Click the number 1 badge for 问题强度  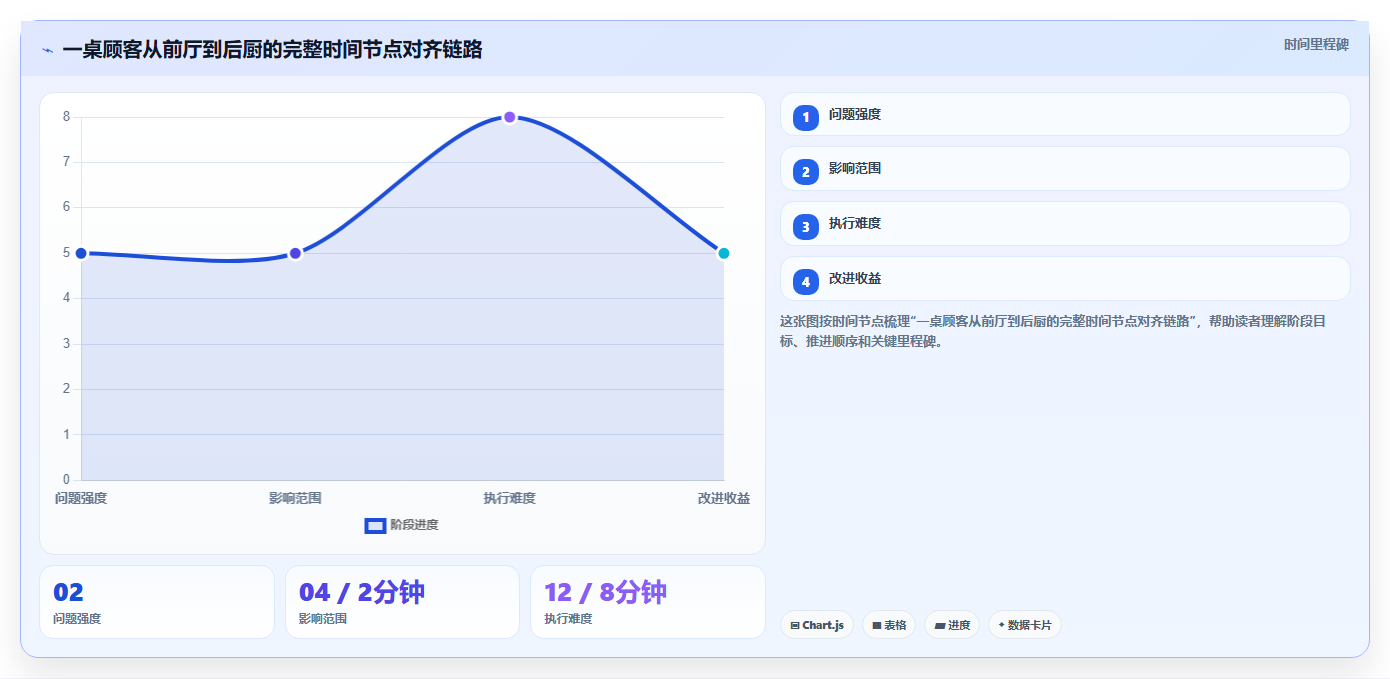click(806, 118)
